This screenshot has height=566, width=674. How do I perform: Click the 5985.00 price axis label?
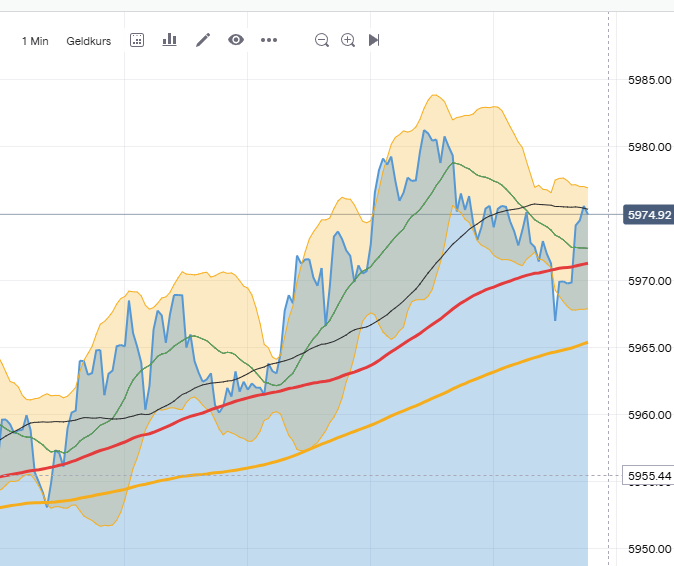[649, 80]
